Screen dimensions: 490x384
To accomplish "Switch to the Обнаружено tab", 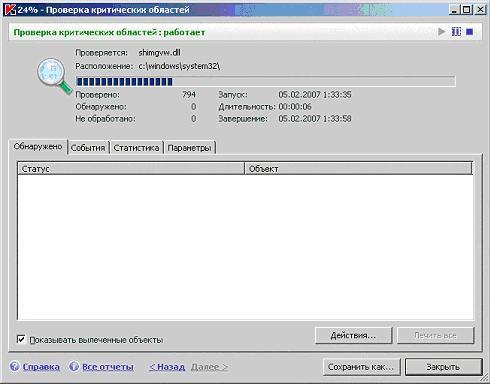I will point(38,147).
